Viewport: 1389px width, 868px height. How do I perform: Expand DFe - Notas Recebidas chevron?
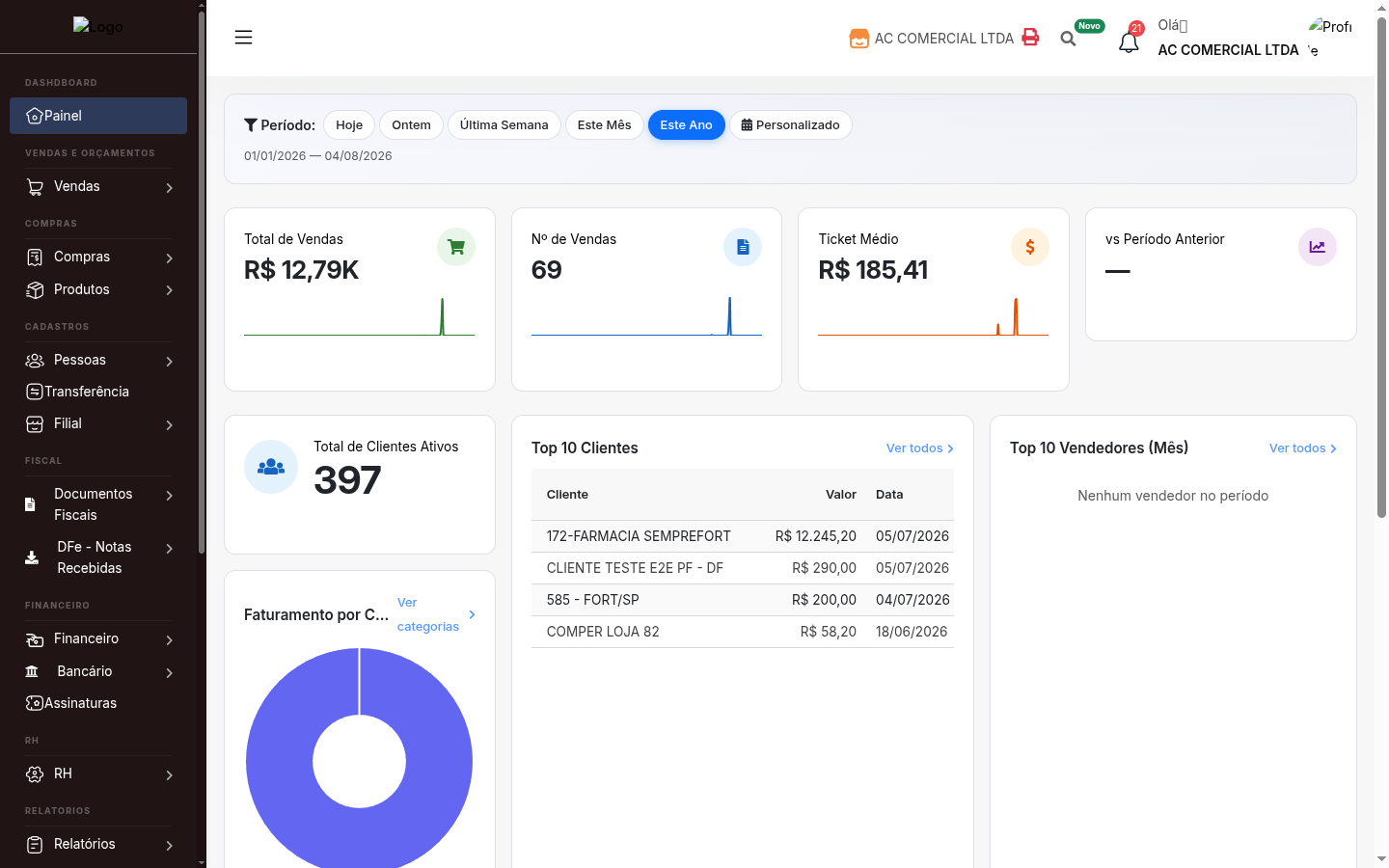pyautogui.click(x=169, y=549)
